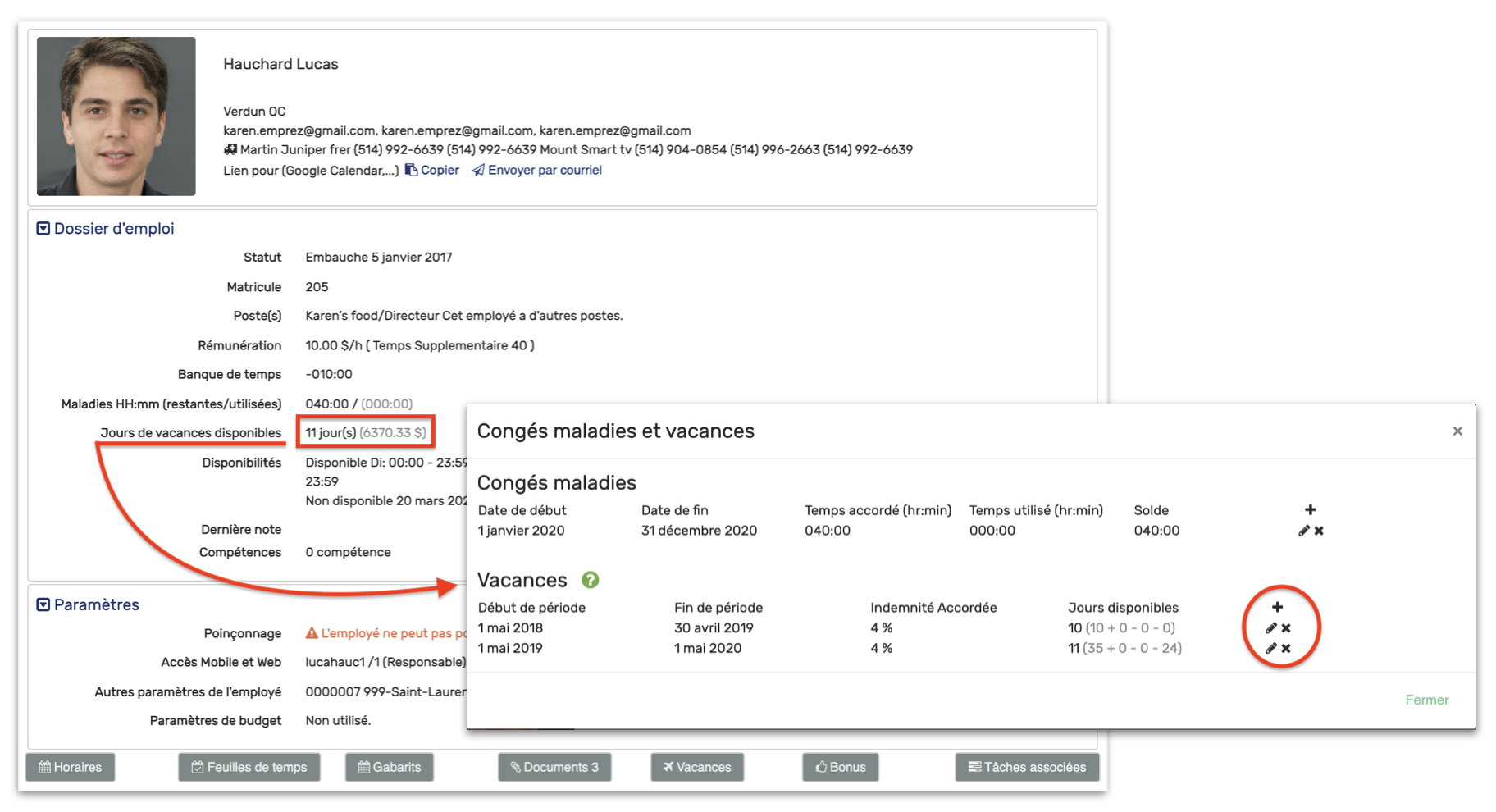
Task: Delete the 1 mai 2019 vacation period
Action: 1286,649
